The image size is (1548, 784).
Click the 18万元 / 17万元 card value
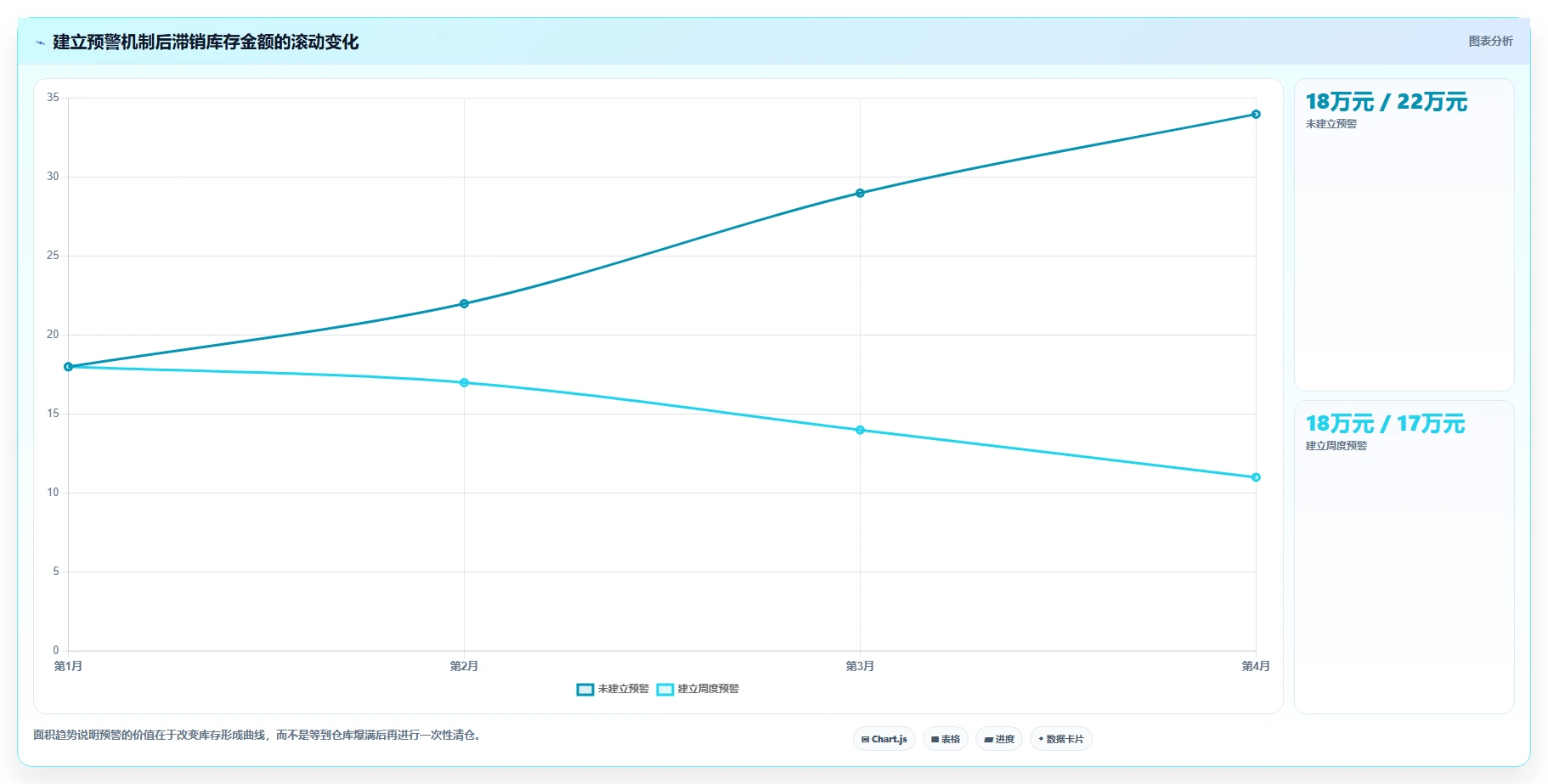(1385, 424)
